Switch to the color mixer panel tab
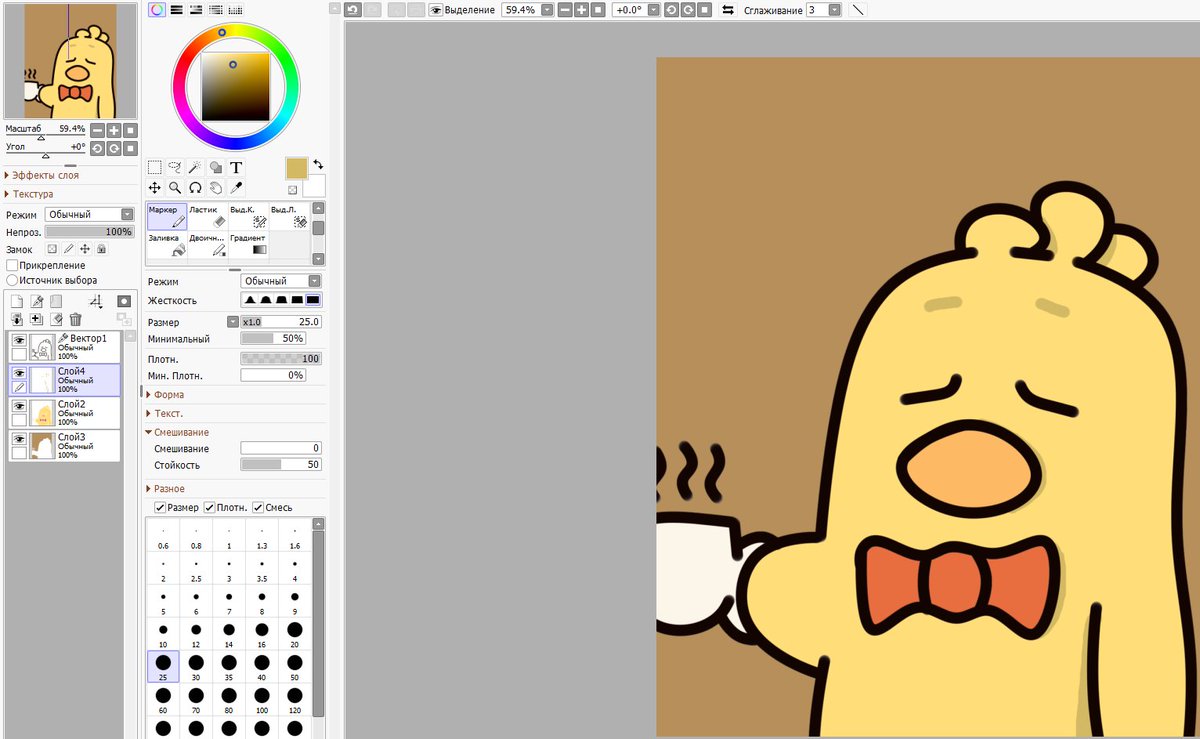The image size is (1200, 739). [x=216, y=9]
